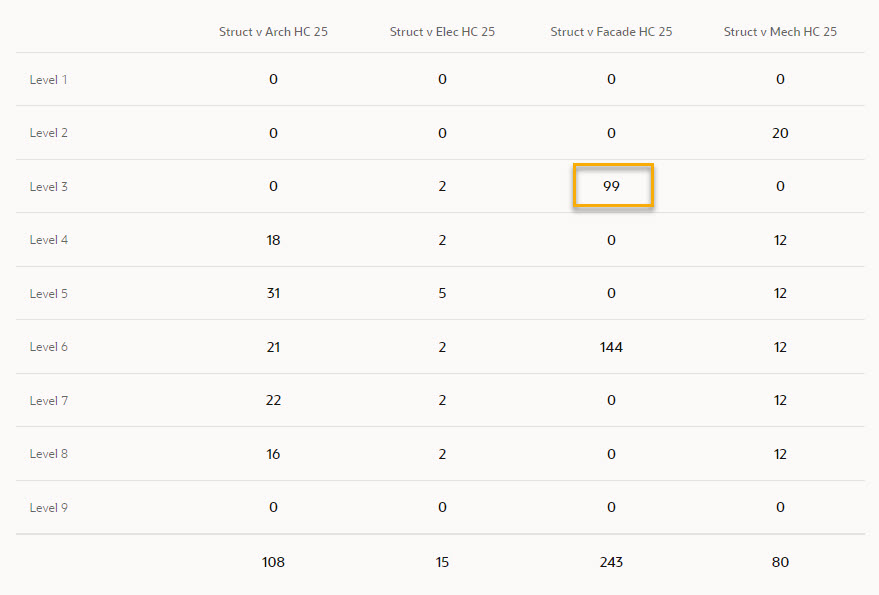The width and height of the screenshot is (879, 595).
Task: Click the 144 value in Level 6 Facade
Action: click(611, 347)
